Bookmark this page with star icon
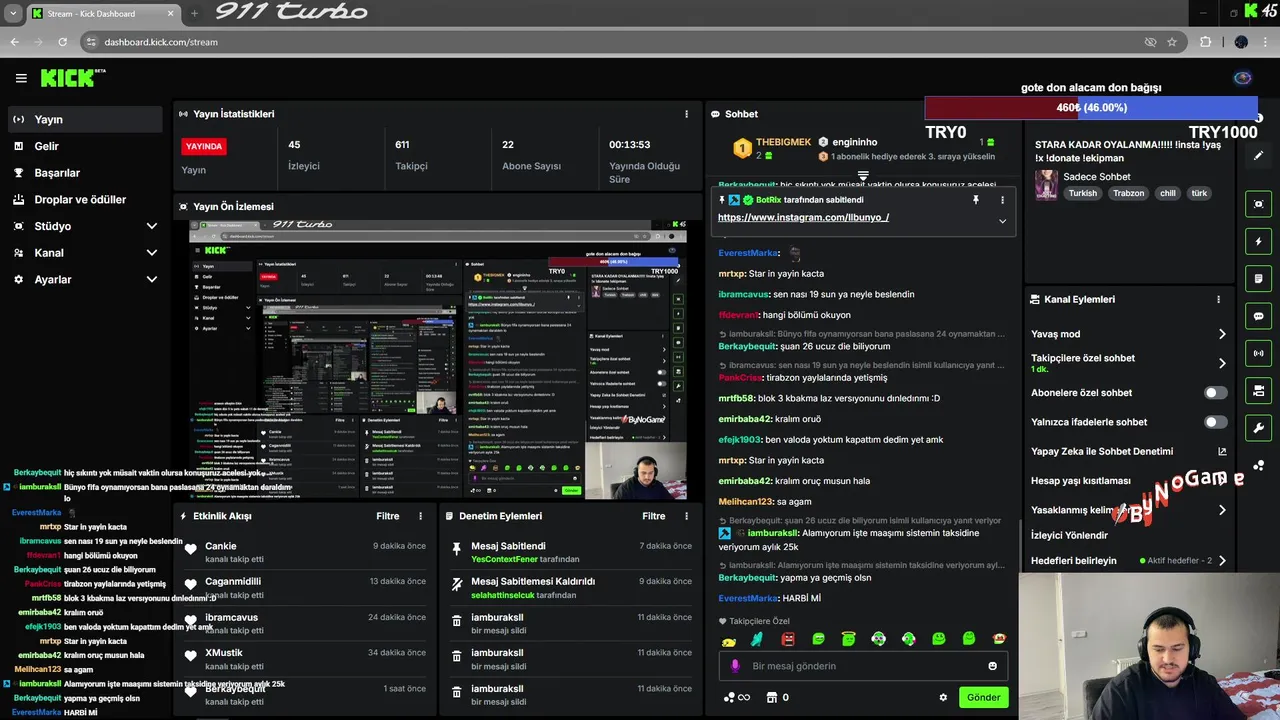This screenshot has height=720, width=1280. tap(1171, 42)
